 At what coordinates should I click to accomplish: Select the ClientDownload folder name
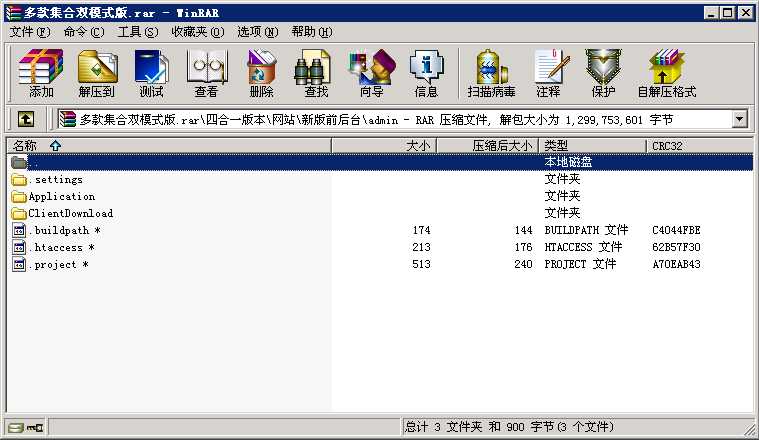(x=71, y=213)
